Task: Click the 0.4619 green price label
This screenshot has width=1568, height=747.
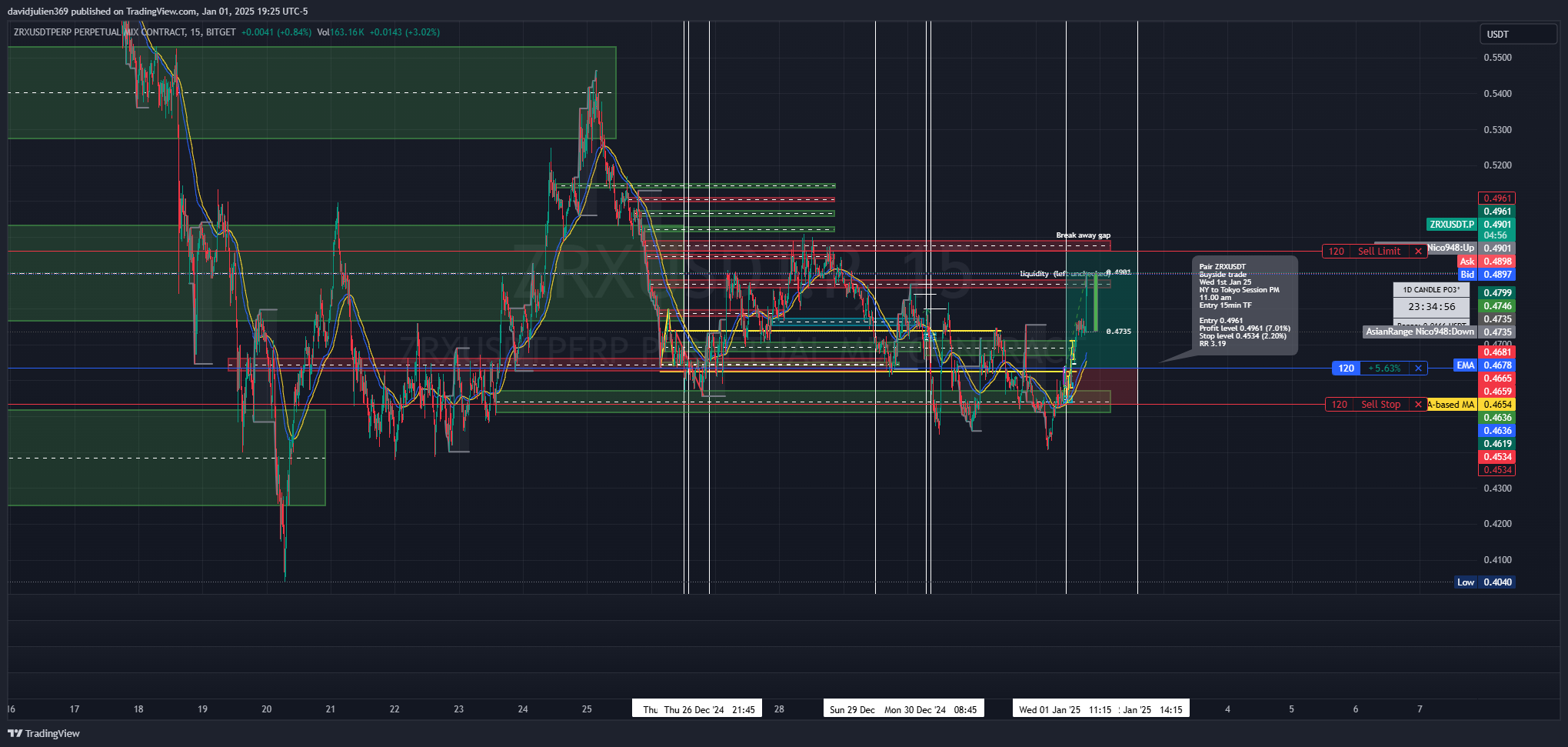Action: [1496, 444]
